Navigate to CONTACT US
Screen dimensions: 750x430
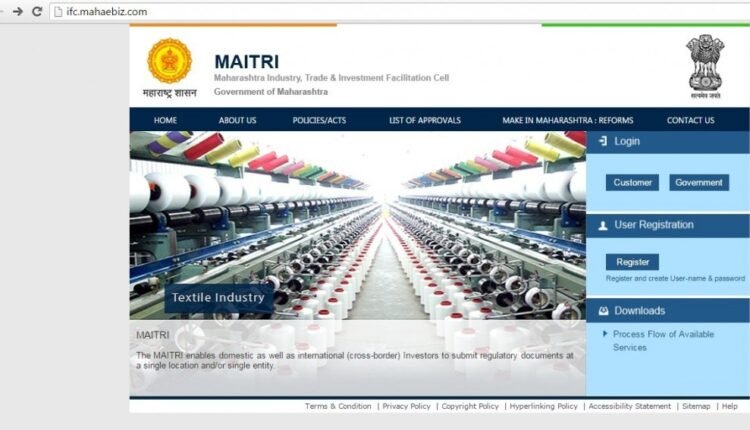tap(690, 120)
